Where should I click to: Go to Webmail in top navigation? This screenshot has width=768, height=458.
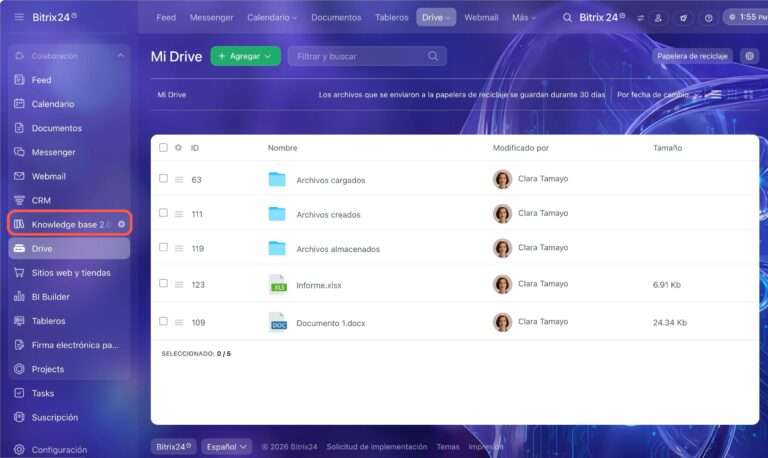(481, 18)
